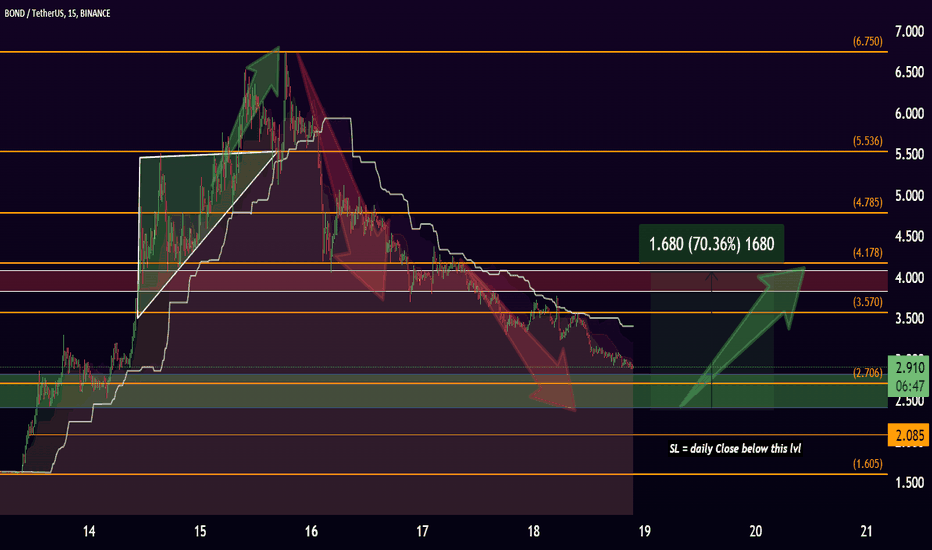Click the 6.500 price axis value
This screenshot has height=550, width=932.
(909, 73)
